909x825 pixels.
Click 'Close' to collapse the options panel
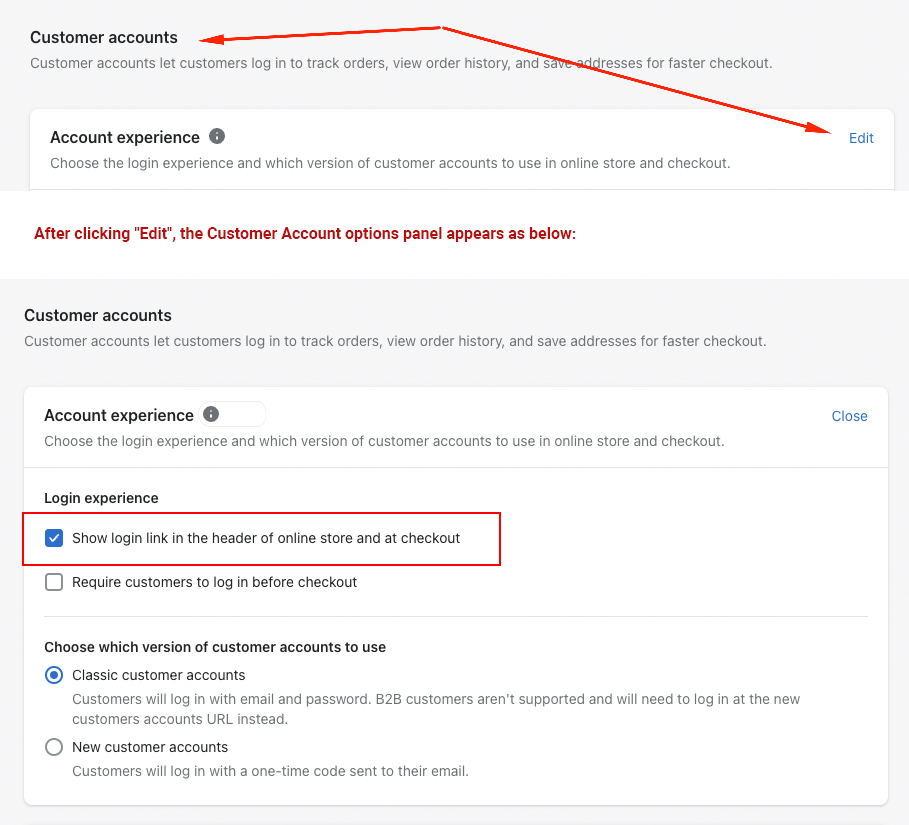coord(849,416)
